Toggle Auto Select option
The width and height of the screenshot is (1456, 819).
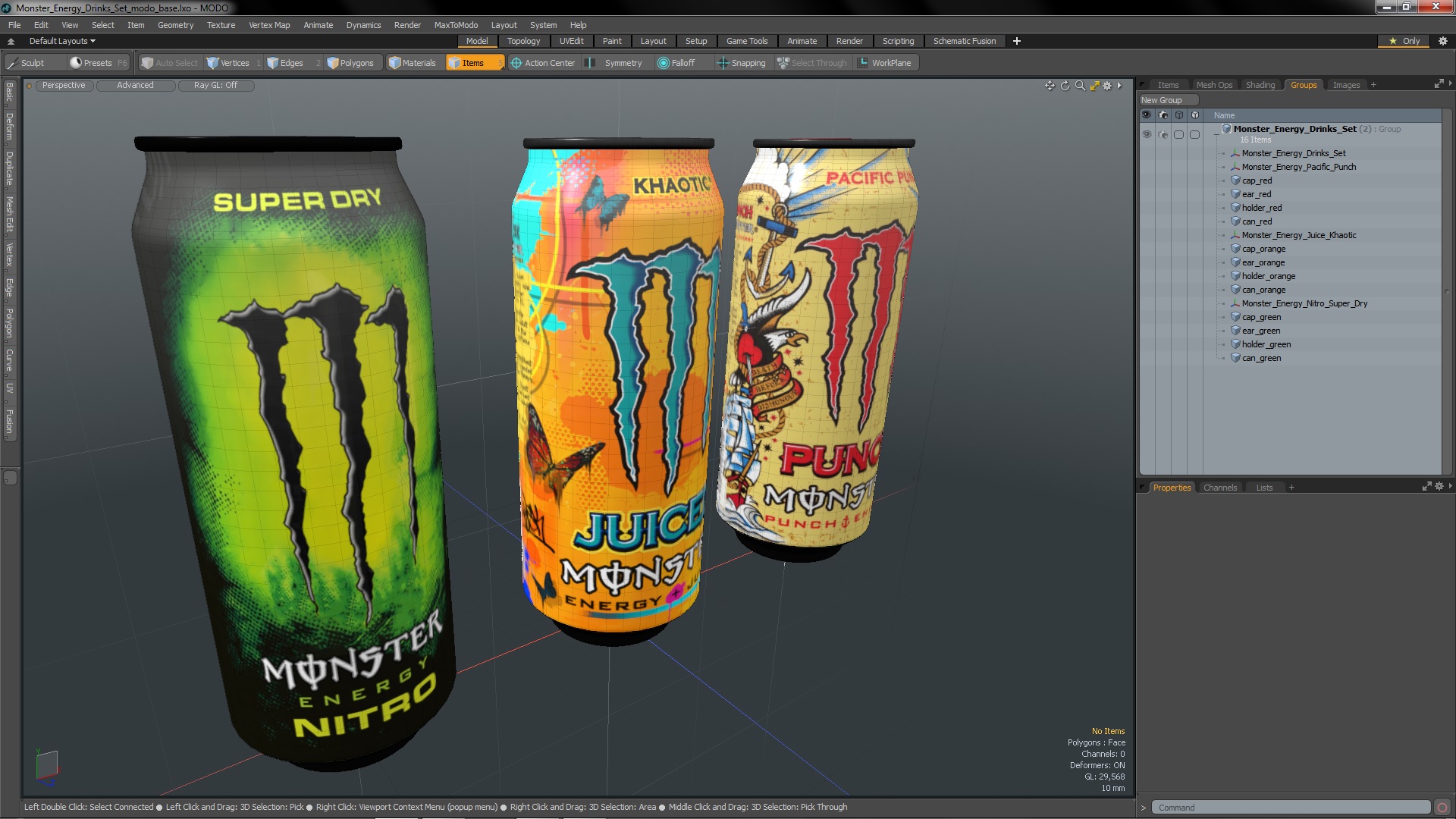[x=170, y=63]
